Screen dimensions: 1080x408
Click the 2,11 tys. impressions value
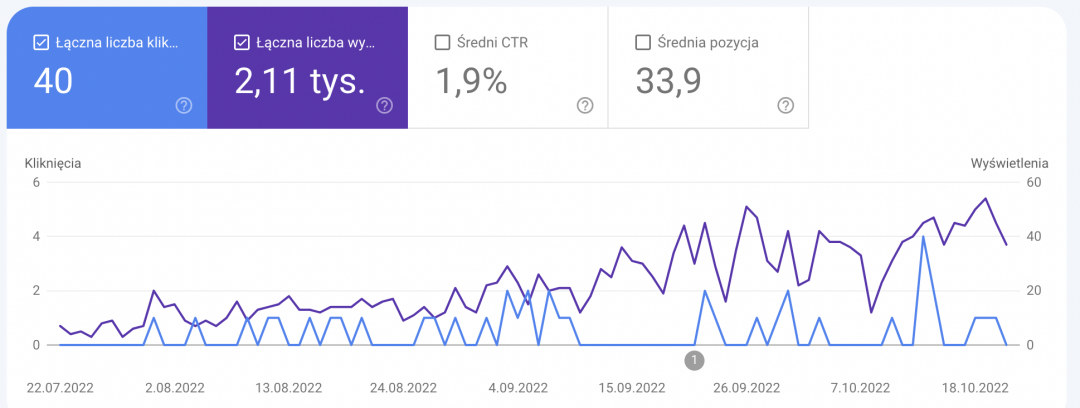coord(299,82)
